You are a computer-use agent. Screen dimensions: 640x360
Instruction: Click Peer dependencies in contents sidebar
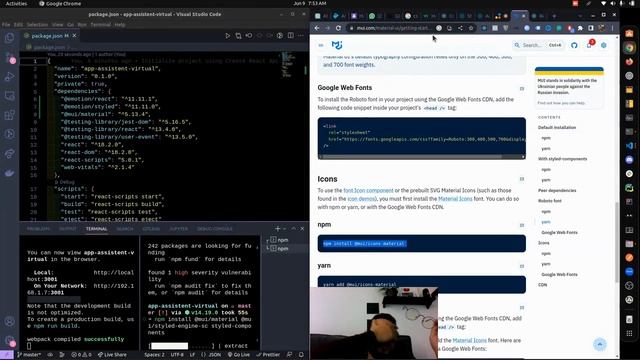coord(557,191)
